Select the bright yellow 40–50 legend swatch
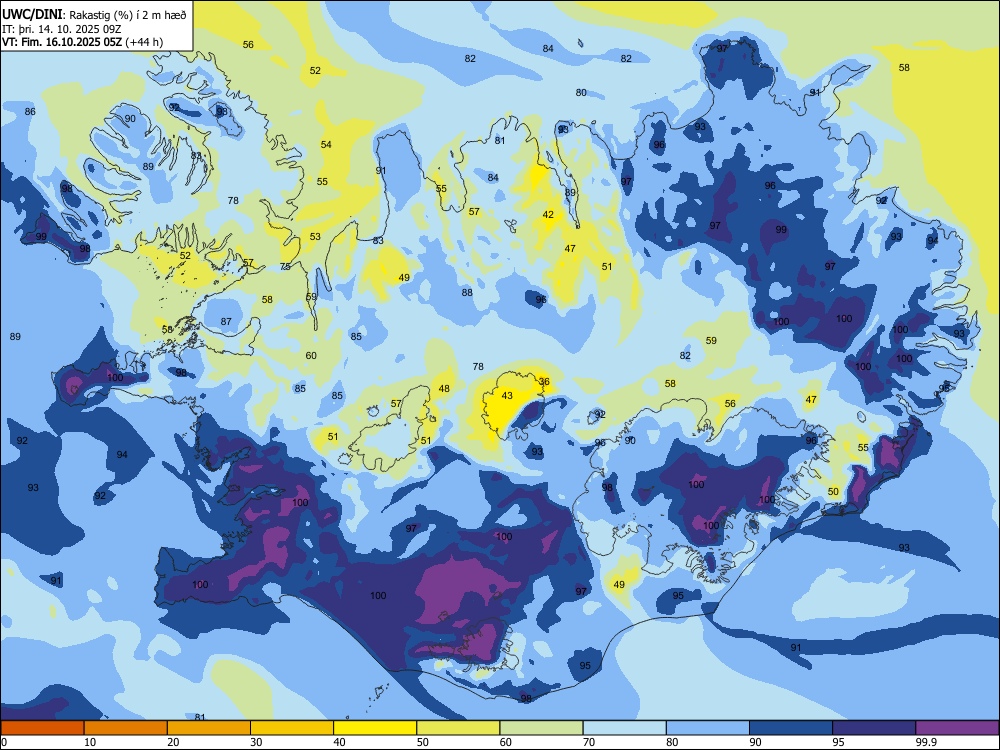The image size is (1000, 750). pyautogui.click(x=375, y=728)
